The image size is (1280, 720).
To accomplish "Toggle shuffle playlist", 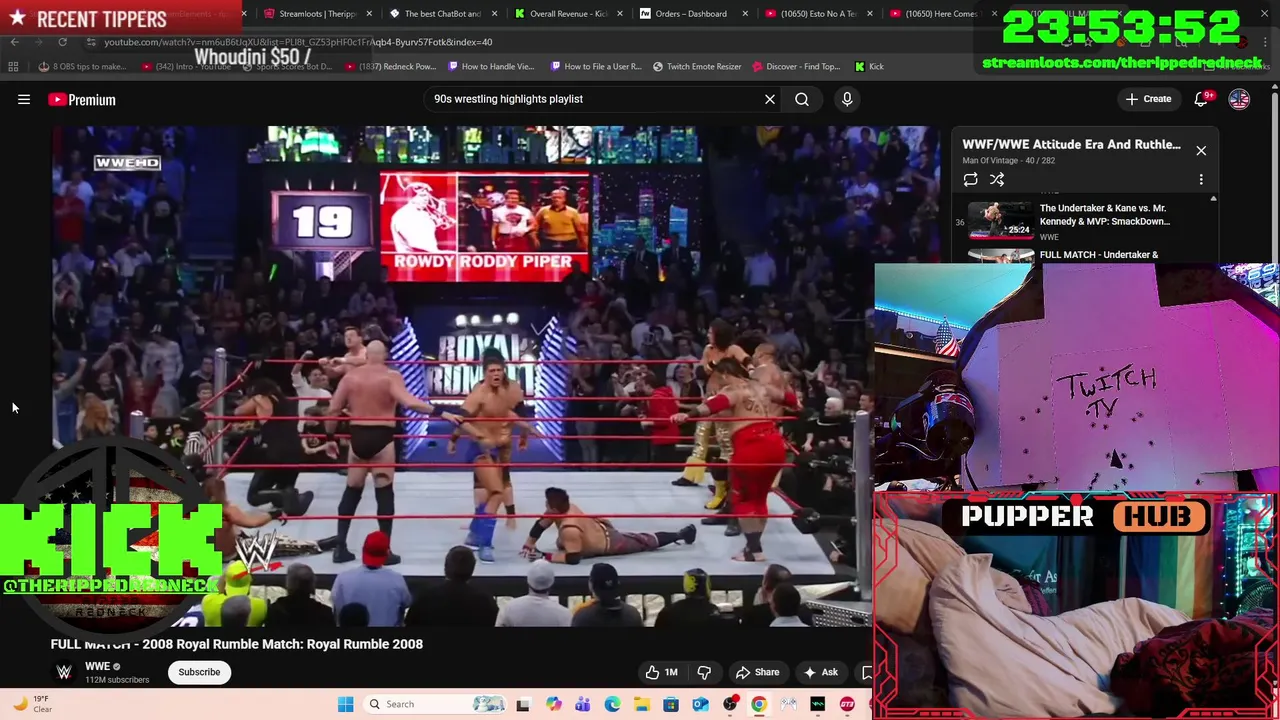I will 997,180.
